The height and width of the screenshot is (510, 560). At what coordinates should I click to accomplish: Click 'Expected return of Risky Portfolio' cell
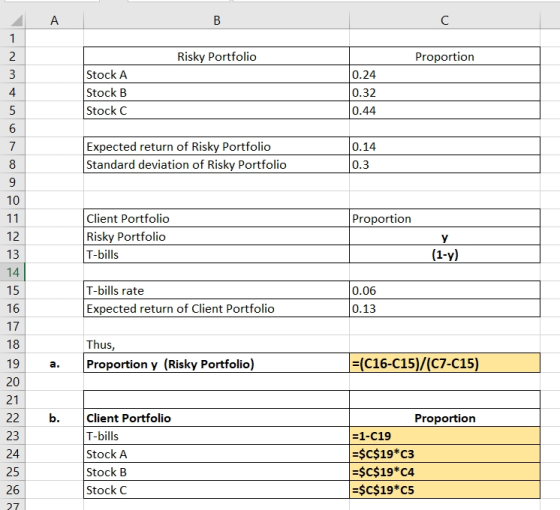click(216, 146)
